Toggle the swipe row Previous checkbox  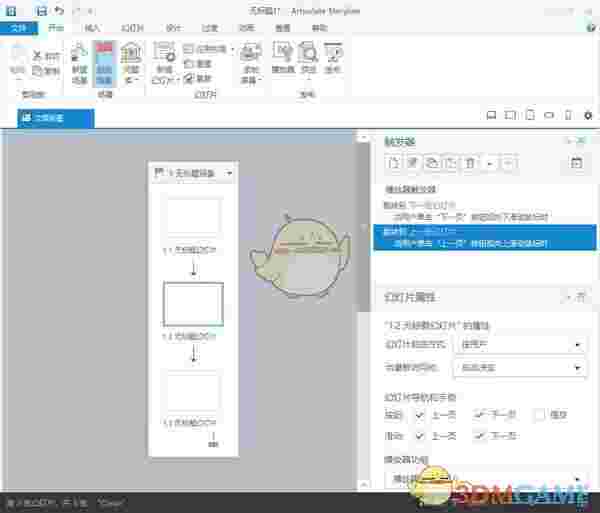point(419,436)
